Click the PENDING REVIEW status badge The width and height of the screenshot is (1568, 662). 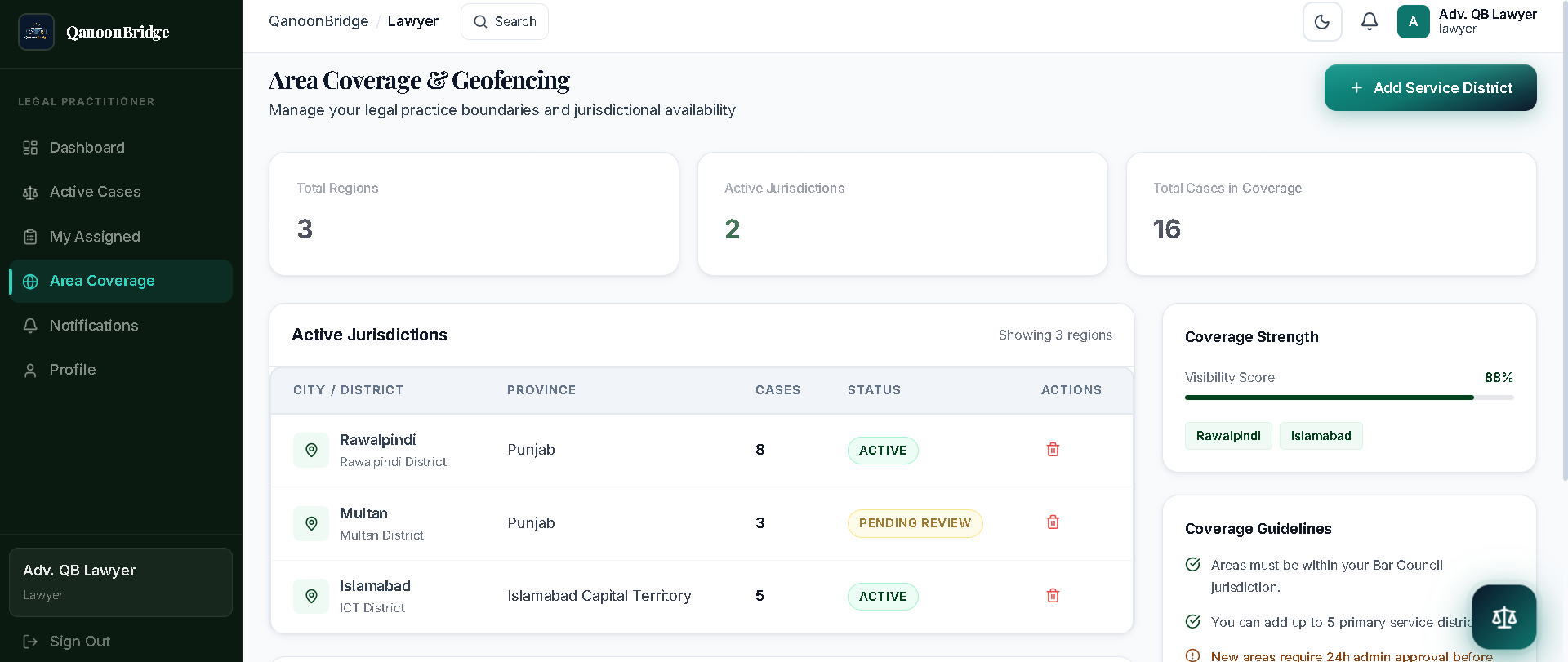915,523
